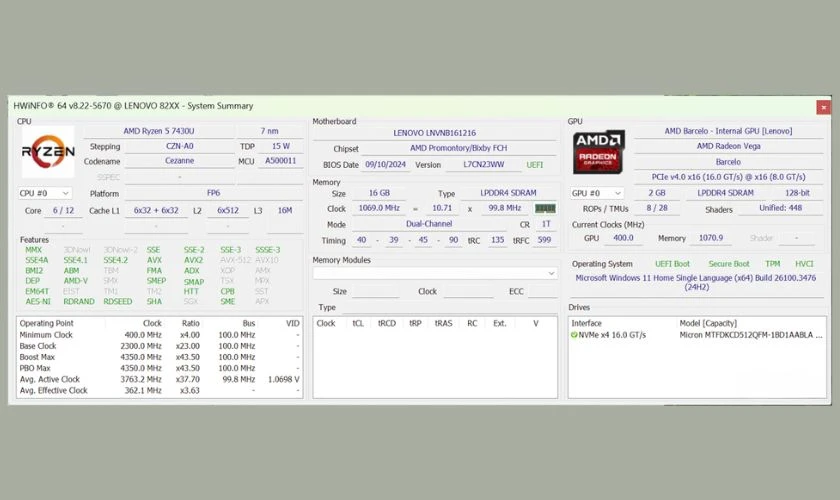Open the CPU #0 selector dropdown
Viewport: 840px width, 500px height.
tap(46, 193)
